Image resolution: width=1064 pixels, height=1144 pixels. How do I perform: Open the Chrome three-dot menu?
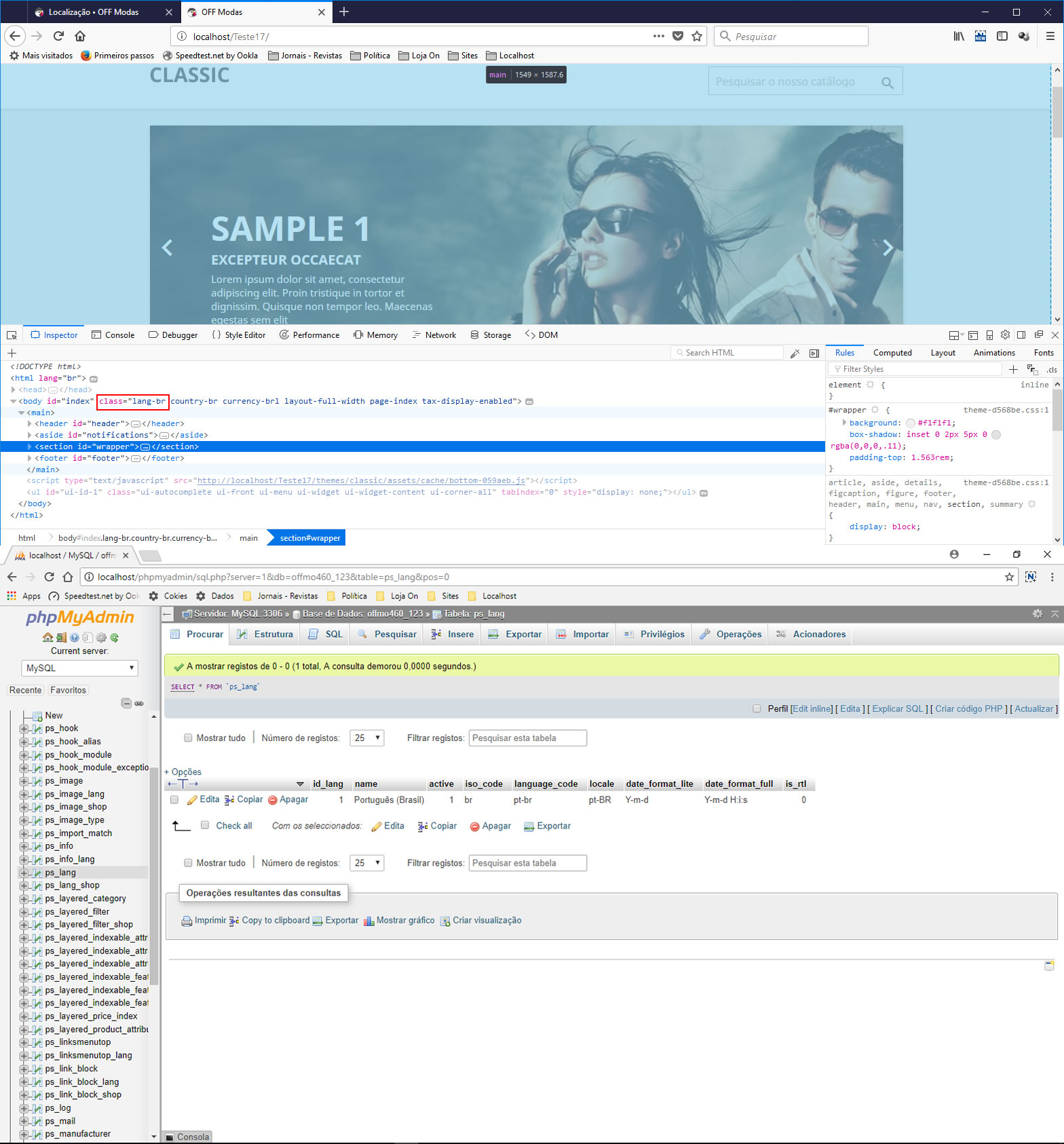(x=1052, y=577)
